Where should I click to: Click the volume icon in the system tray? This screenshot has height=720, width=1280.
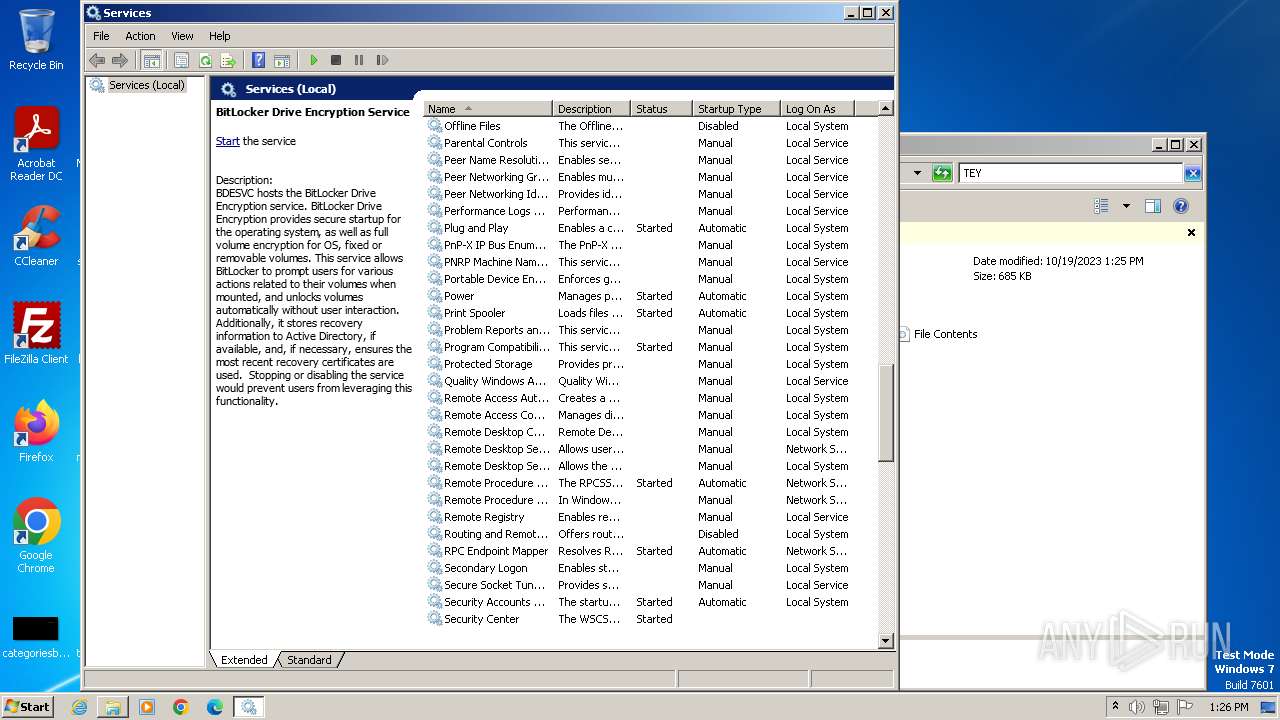(x=1137, y=707)
